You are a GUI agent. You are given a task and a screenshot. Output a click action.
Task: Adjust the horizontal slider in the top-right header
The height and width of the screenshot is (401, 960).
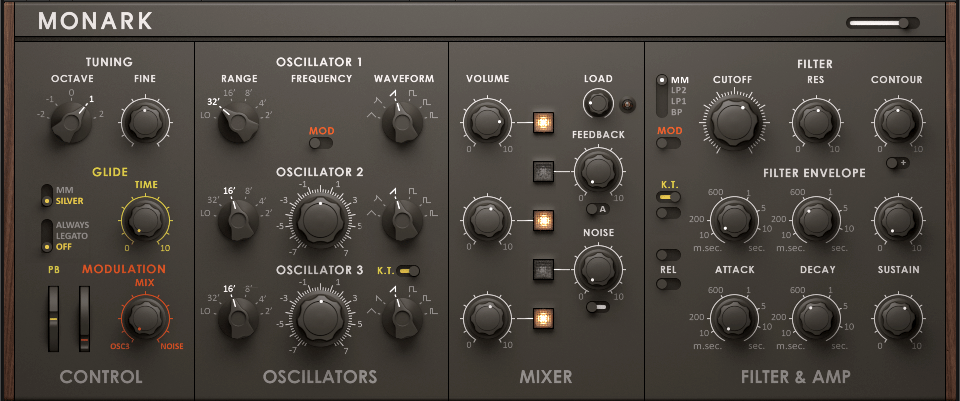(883, 23)
